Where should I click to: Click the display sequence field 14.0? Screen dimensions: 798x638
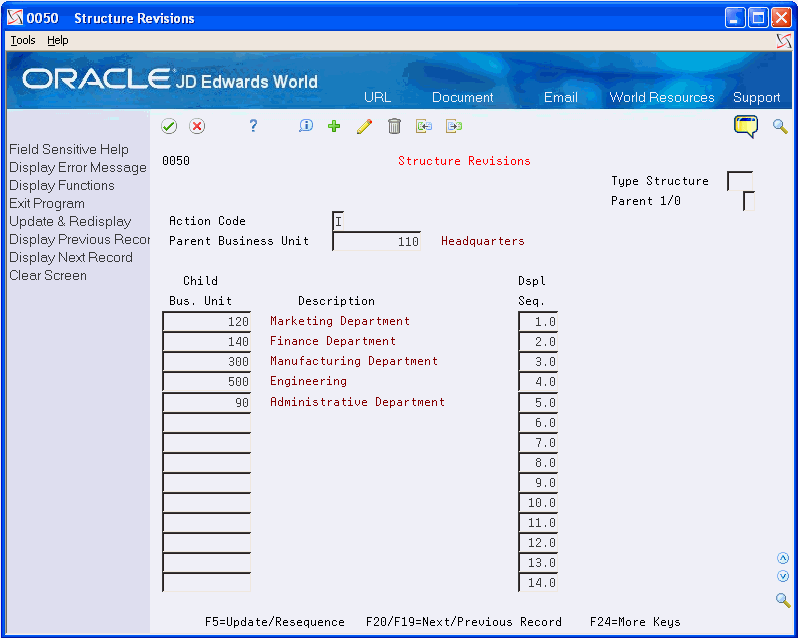coord(538,583)
